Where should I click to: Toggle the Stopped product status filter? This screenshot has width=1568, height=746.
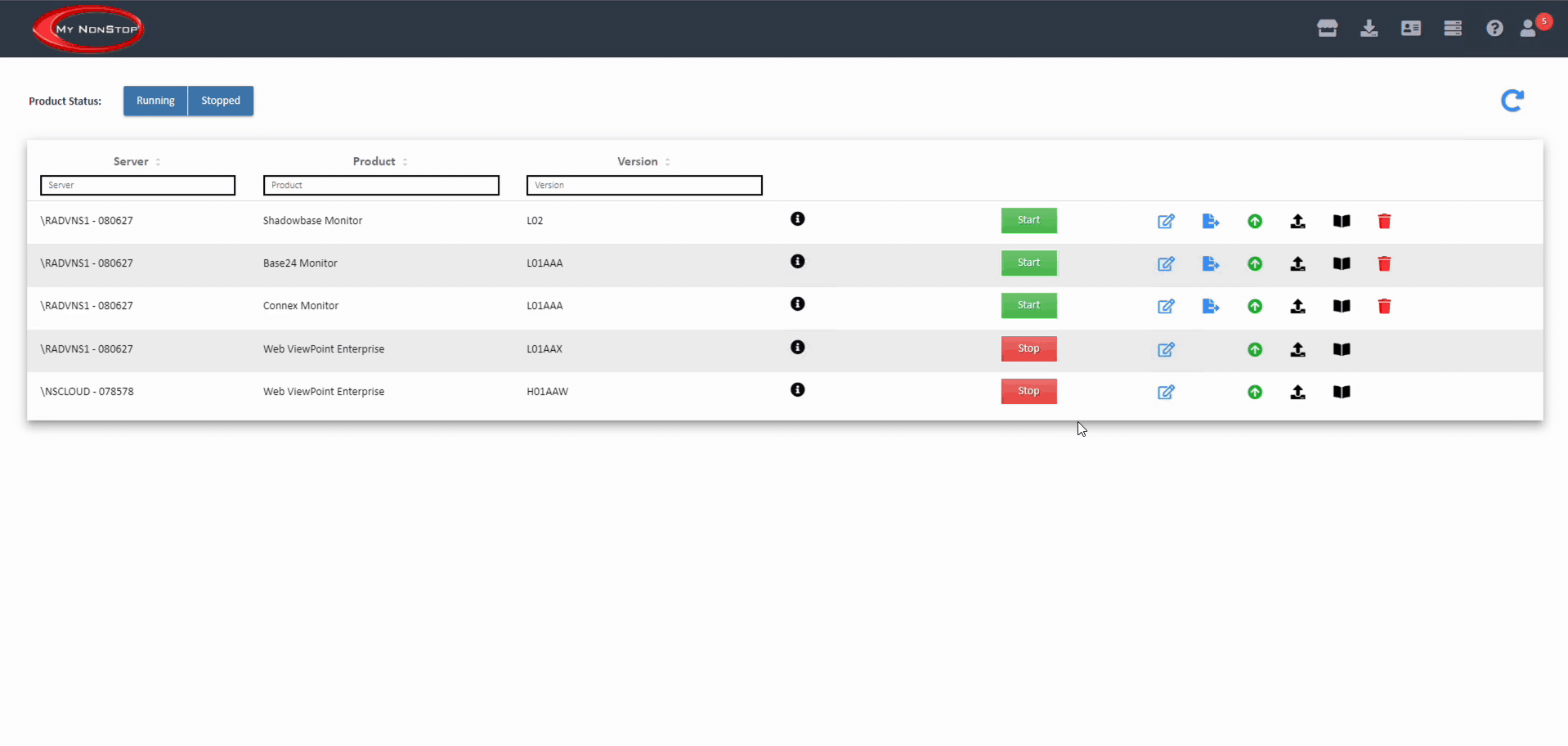coord(221,101)
